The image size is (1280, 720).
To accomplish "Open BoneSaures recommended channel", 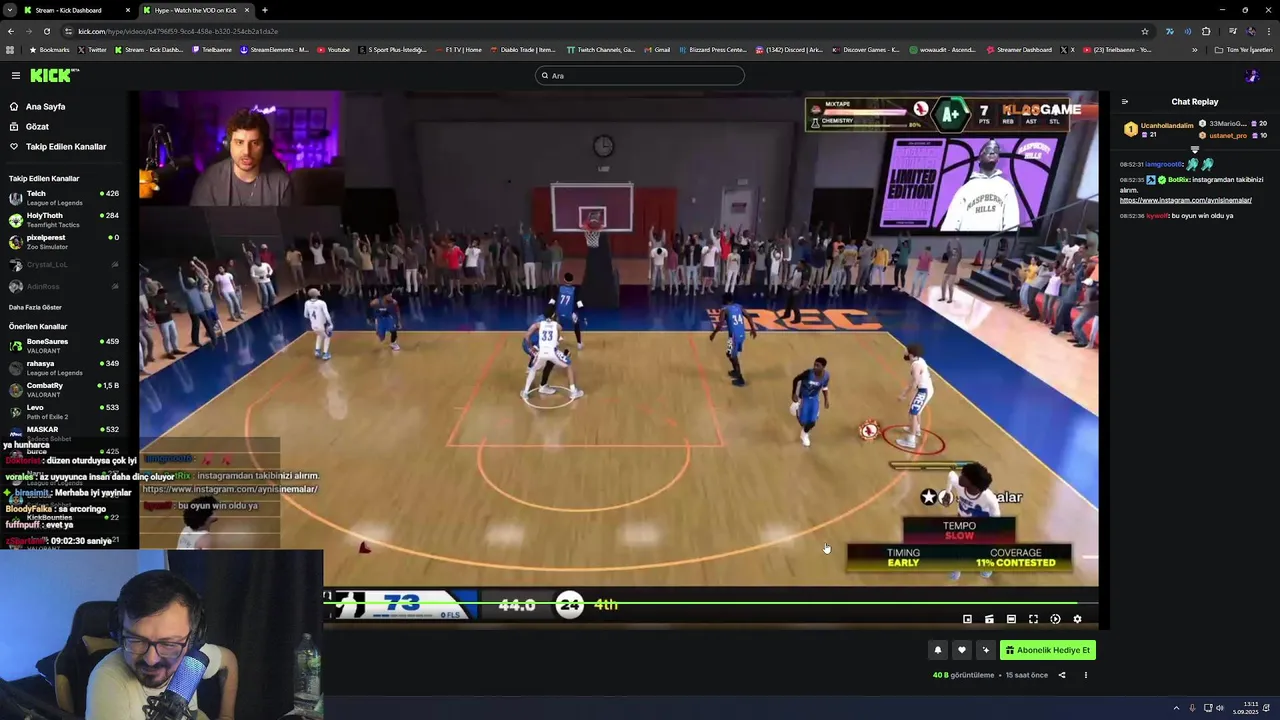I will [x=64, y=346].
